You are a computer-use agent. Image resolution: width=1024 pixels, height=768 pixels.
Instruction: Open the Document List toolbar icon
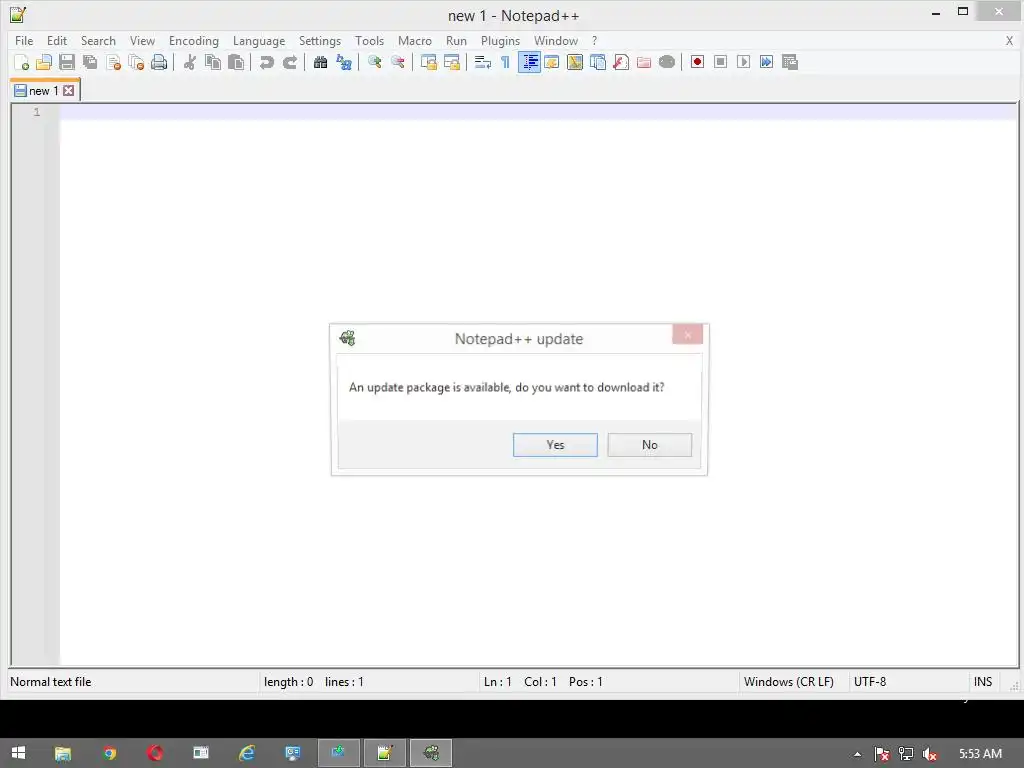(x=598, y=62)
